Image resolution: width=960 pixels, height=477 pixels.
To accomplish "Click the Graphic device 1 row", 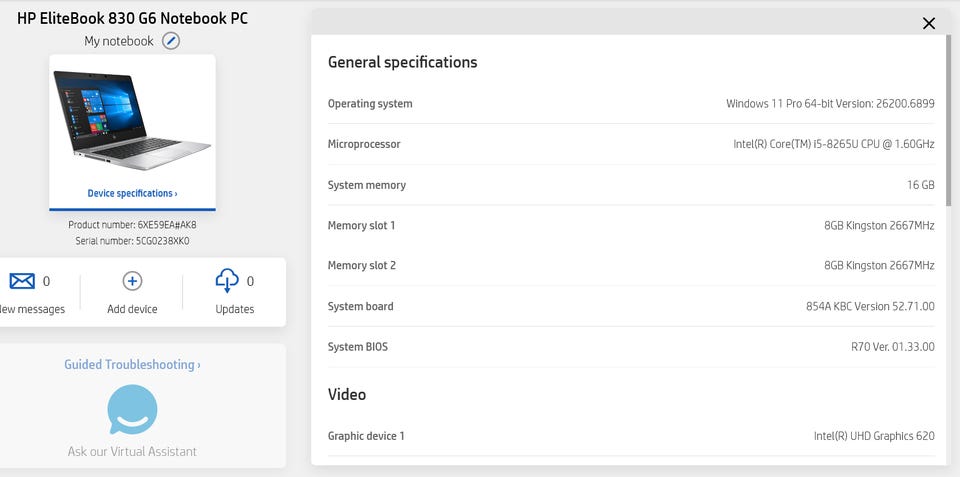I will (x=631, y=436).
